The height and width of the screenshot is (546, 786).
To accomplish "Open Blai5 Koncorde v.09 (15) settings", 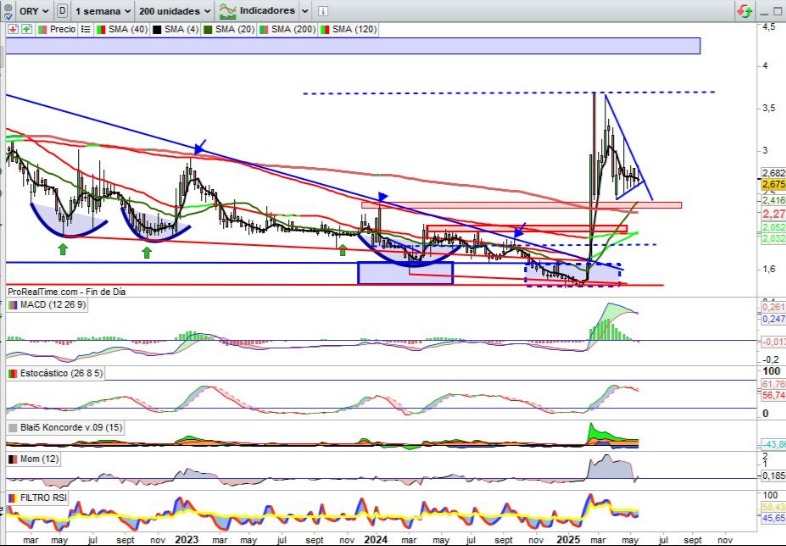I will pos(65,428).
